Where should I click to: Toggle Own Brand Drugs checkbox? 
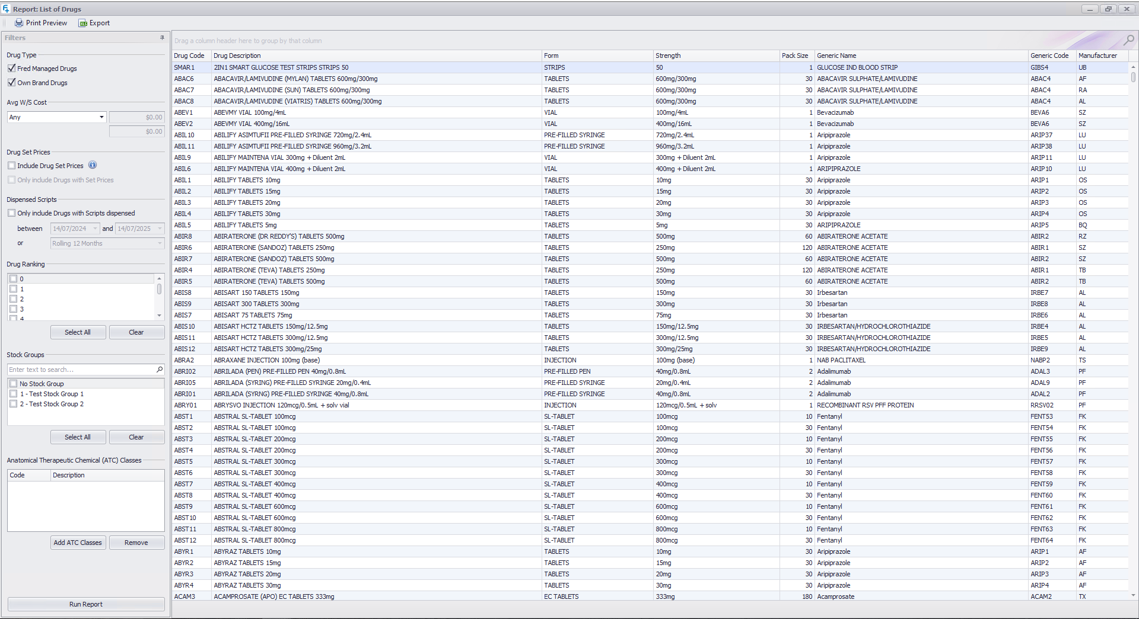tap(12, 83)
